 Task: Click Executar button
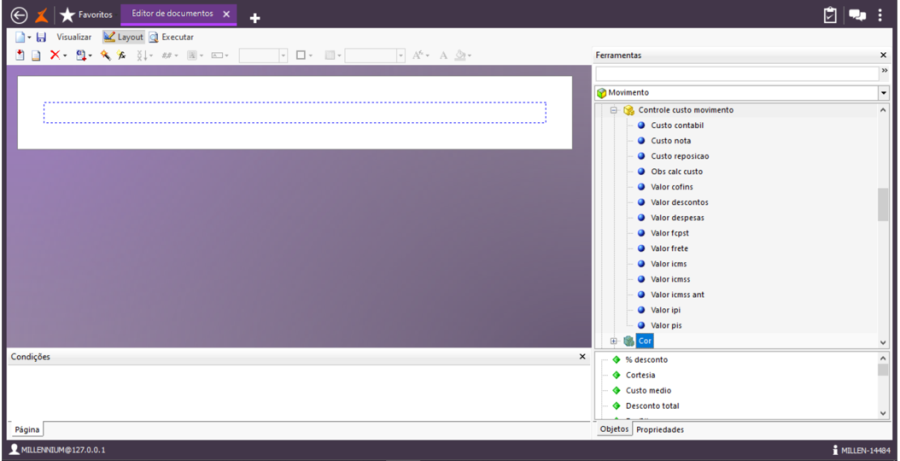171,37
